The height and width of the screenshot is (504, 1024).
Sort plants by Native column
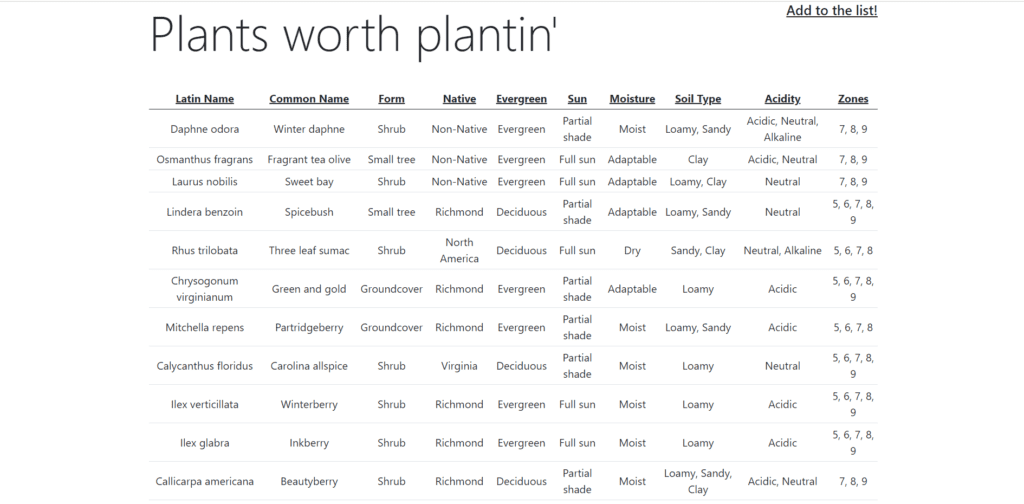point(459,99)
